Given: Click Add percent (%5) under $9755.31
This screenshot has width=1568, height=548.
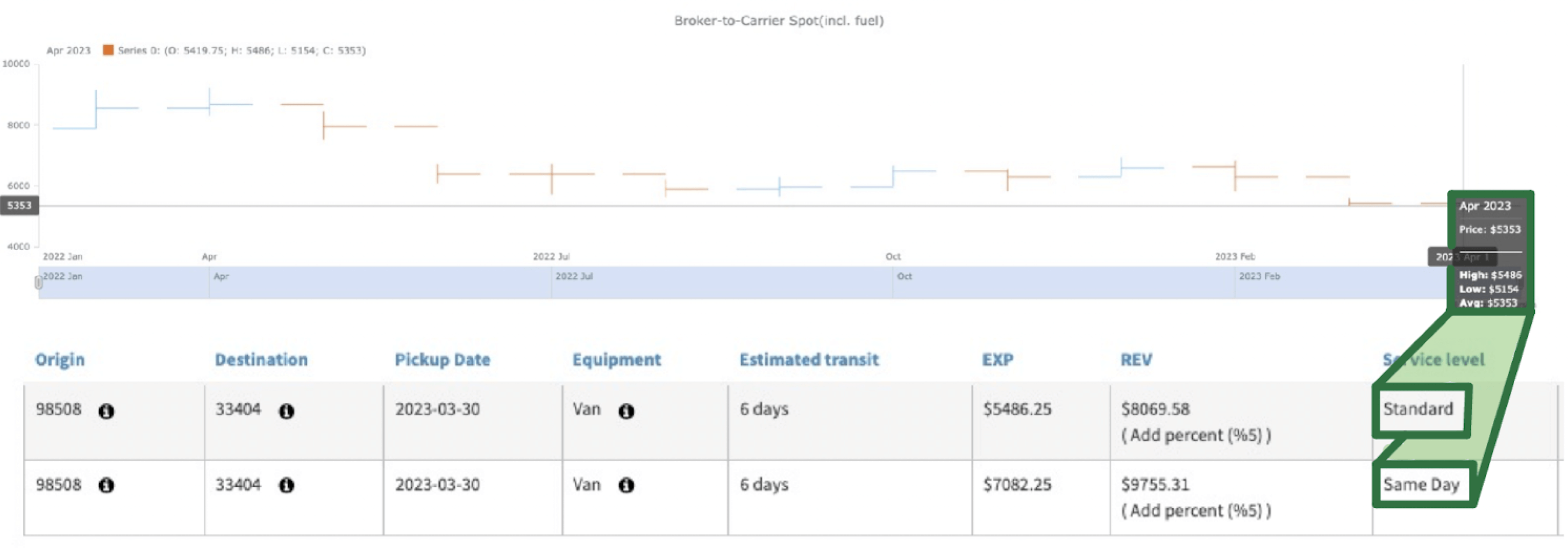Looking at the screenshot, I should tap(1195, 511).
